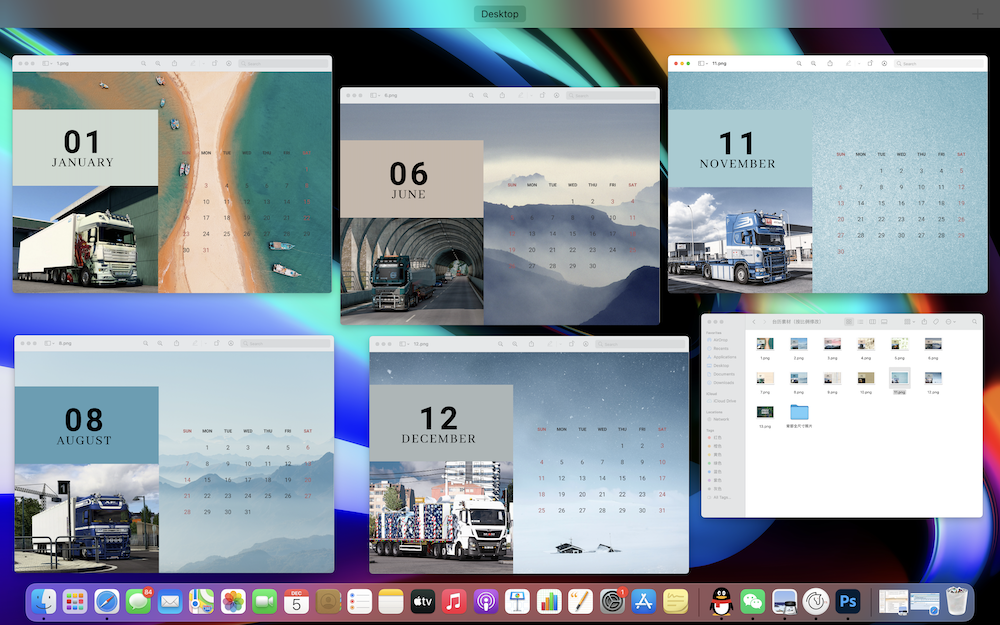
Task: Open the Trash in the Dock
Action: coord(957,601)
